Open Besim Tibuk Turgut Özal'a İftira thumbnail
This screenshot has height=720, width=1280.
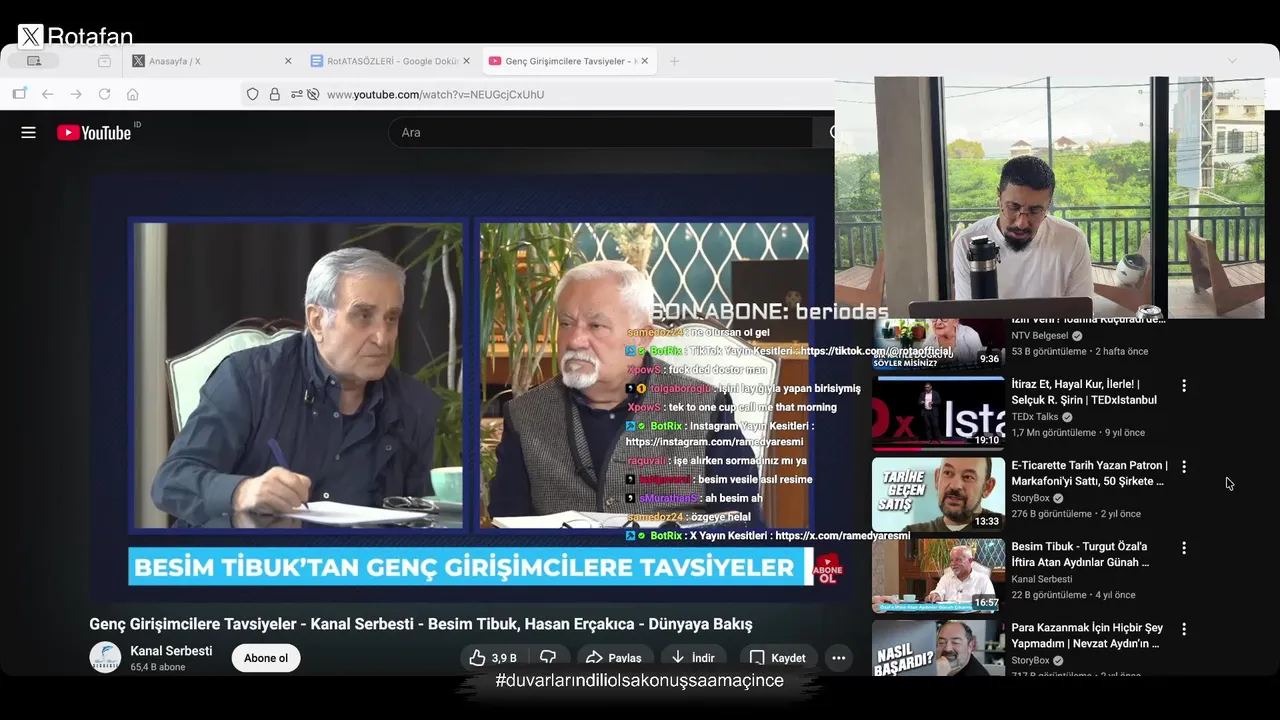point(938,575)
